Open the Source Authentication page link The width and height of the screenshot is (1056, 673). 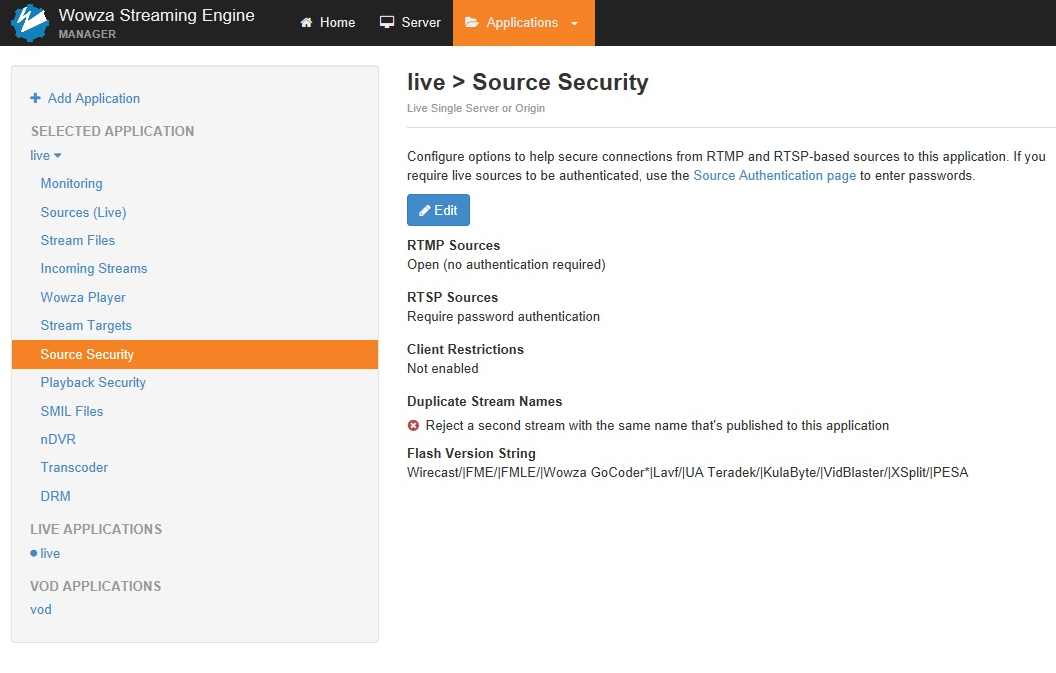(x=774, y=175)
